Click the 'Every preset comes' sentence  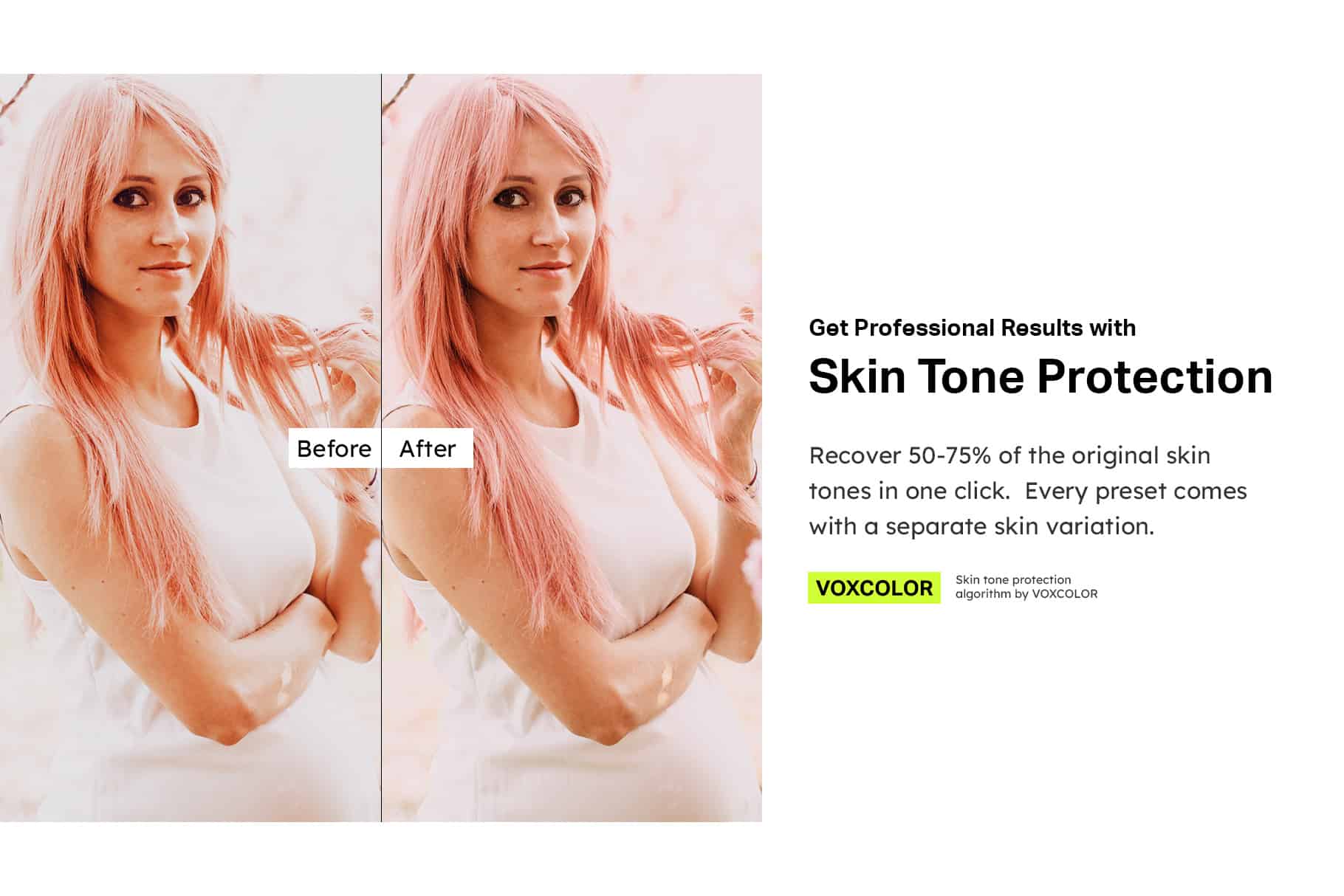1136,491
